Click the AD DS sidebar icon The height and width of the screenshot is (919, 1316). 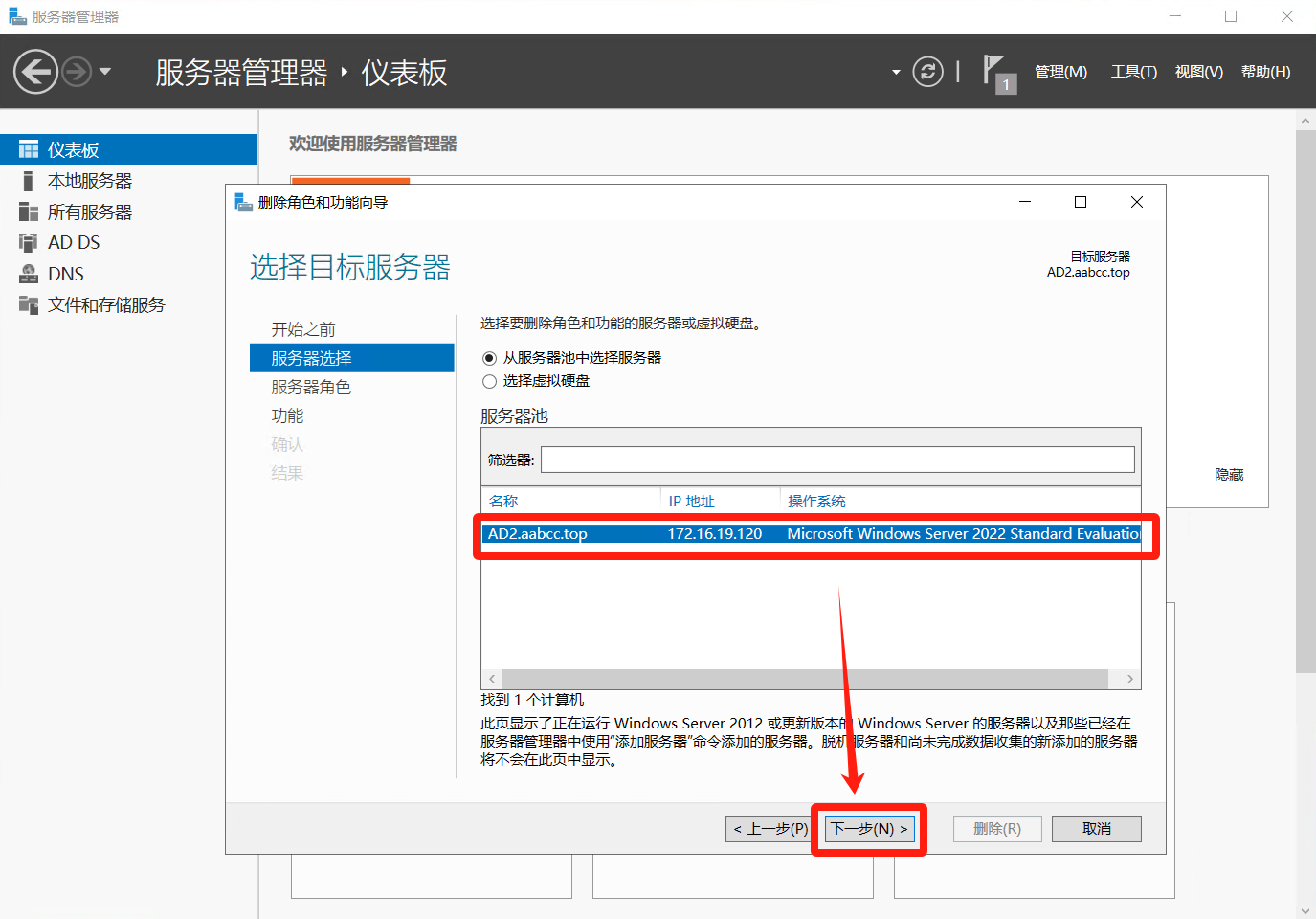(x=29, y=243)
